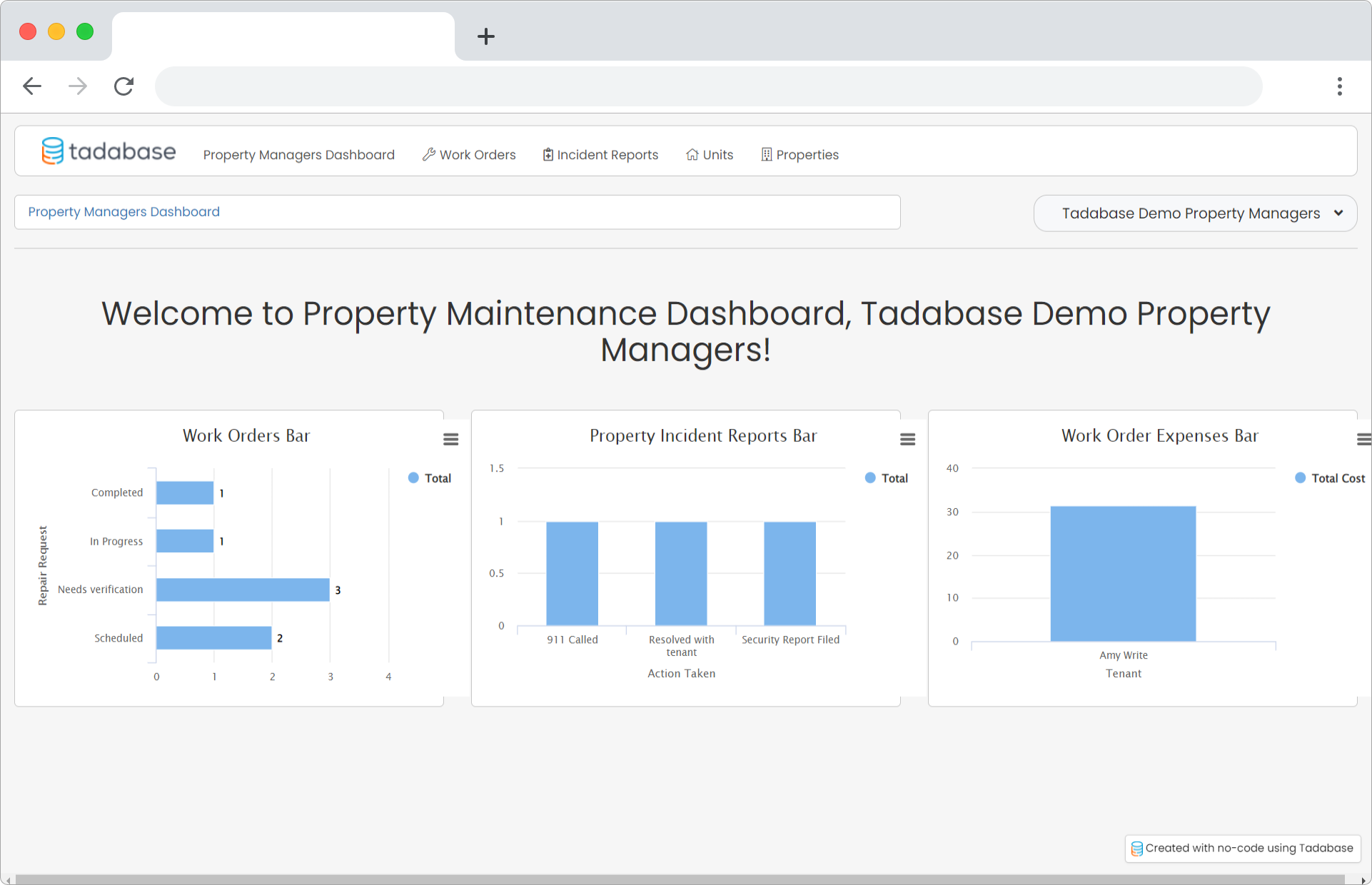Click the Completed bar in Work Orders
This screenshot has height=885, width=1372.
click(x=185, y=493)
